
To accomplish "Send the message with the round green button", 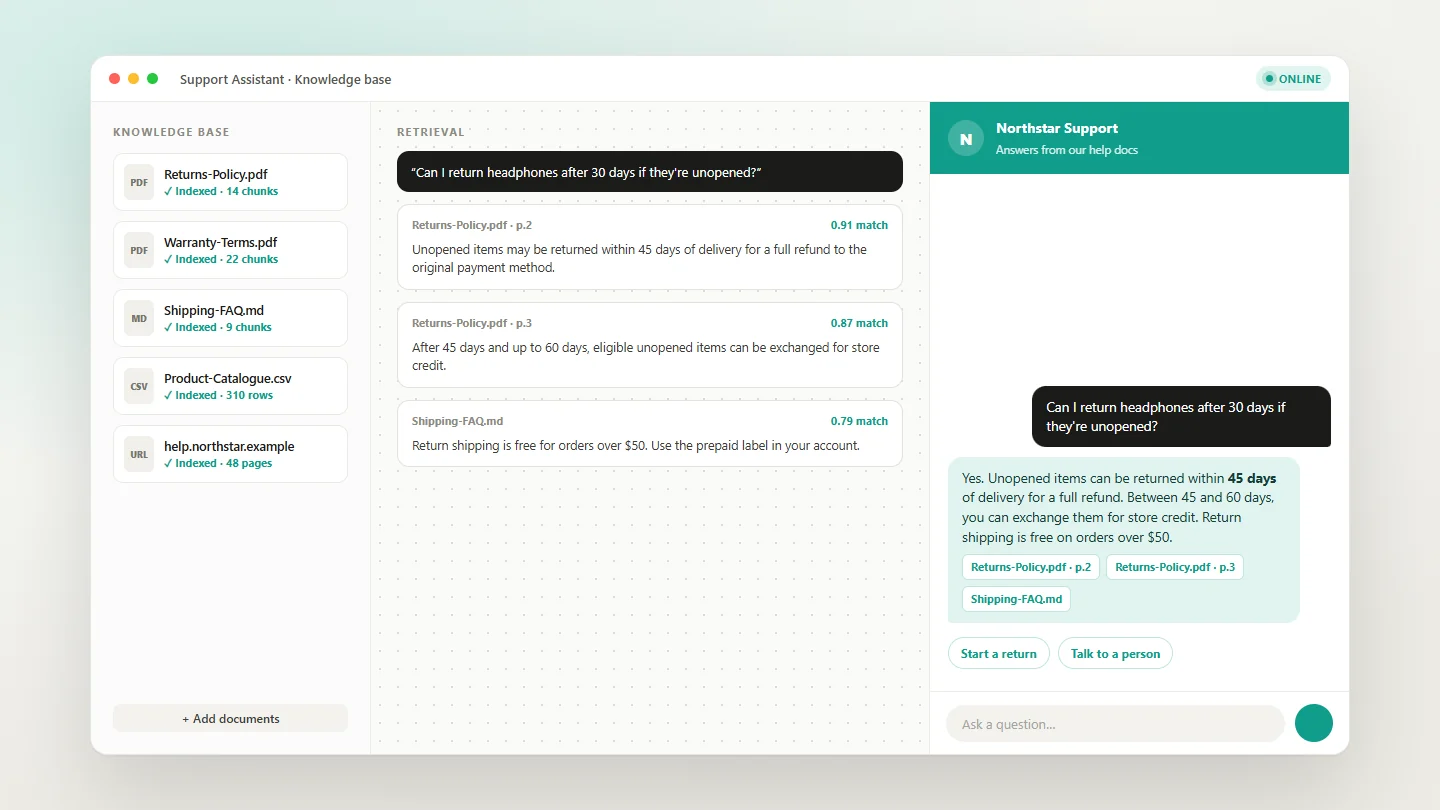I will 1314,723.
